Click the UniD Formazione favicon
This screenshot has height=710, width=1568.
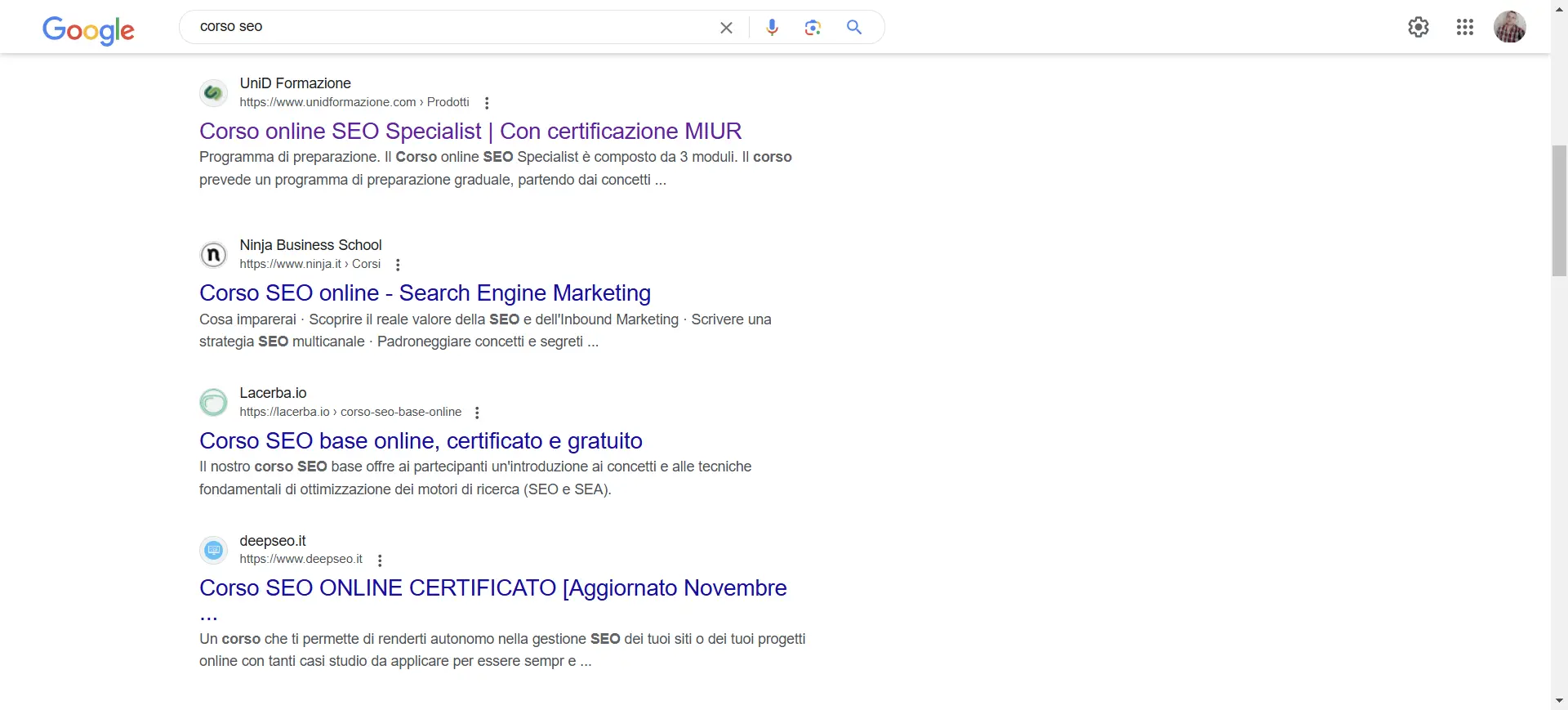point(214,92)
